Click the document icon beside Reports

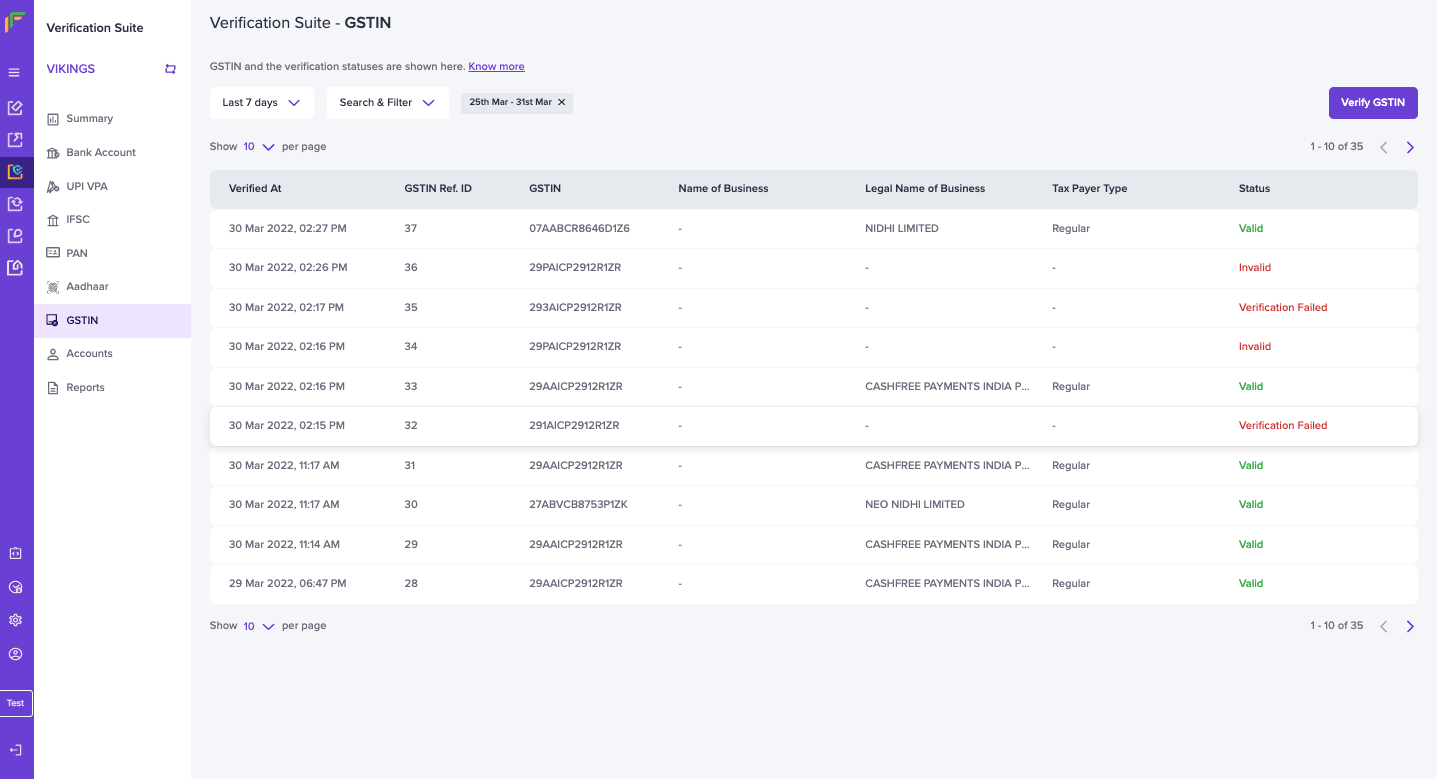pyautogui.click(x=53, y=388)
